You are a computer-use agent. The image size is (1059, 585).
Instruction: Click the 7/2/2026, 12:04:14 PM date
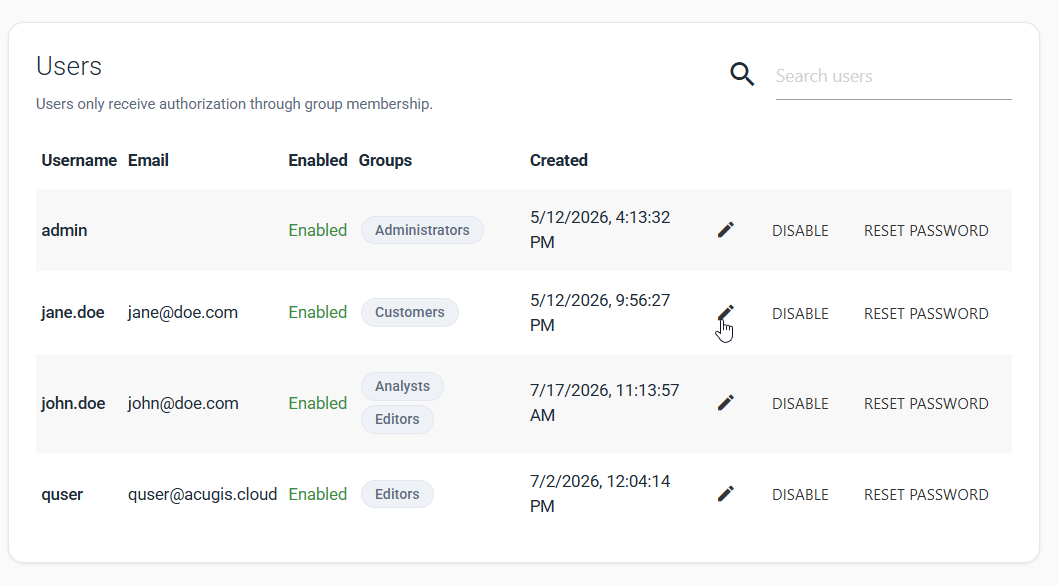pos(600,494)
